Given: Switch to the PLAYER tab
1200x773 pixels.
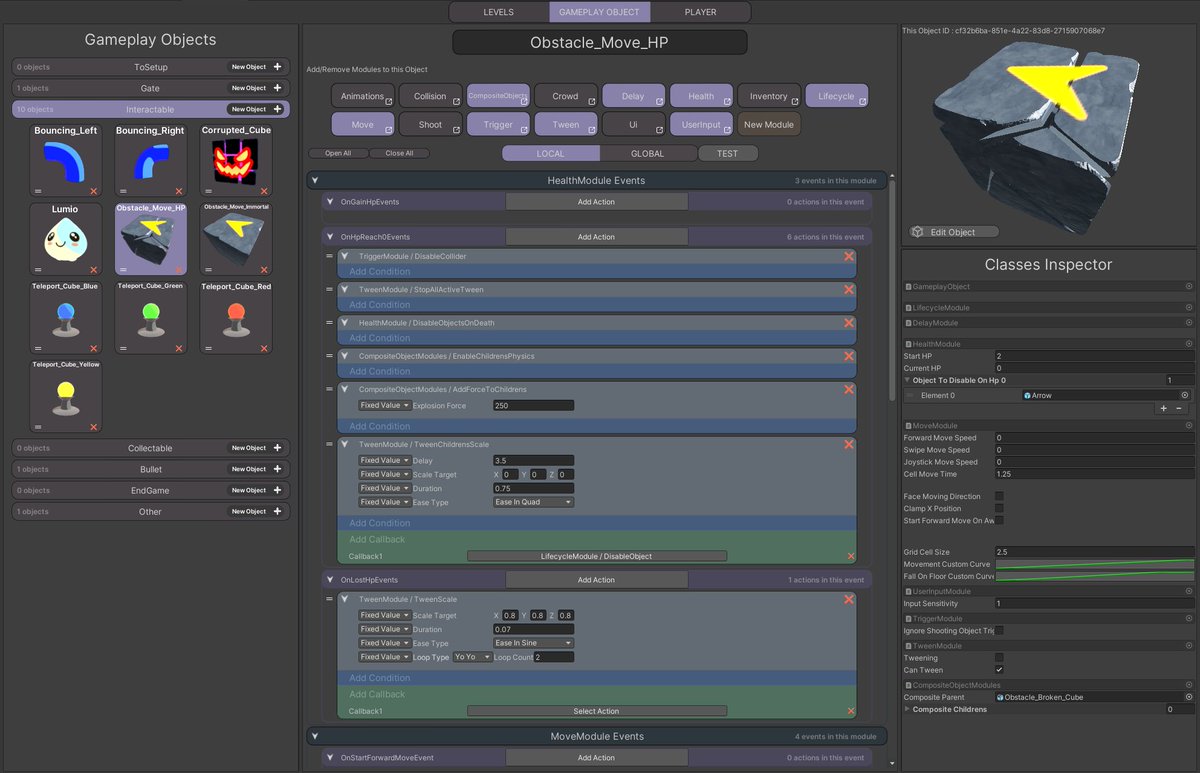Looking at the screenshot, I should [x=700, y=12].
